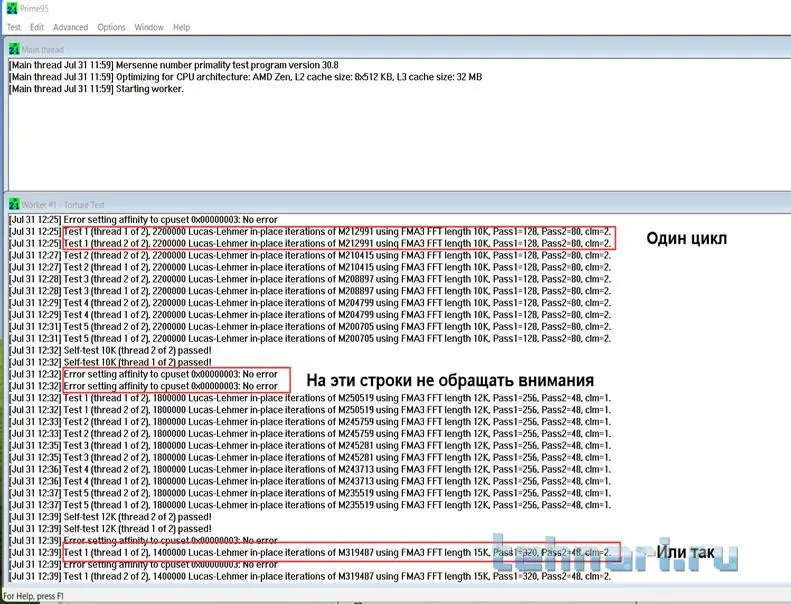The image size is (791, 604).
Task: Click the 'Starting worker.' log line
Action: pyautogui.click(x=96, y=89)
